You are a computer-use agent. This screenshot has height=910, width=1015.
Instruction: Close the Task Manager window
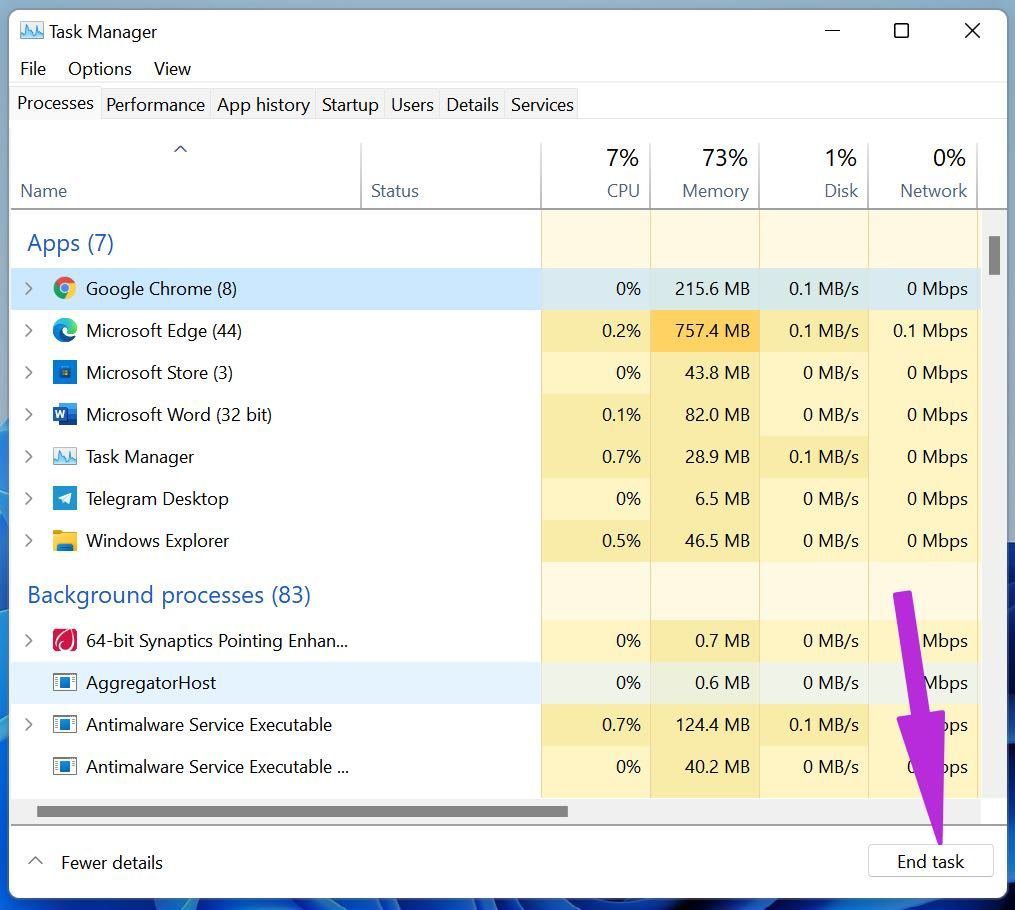(972, 30)
